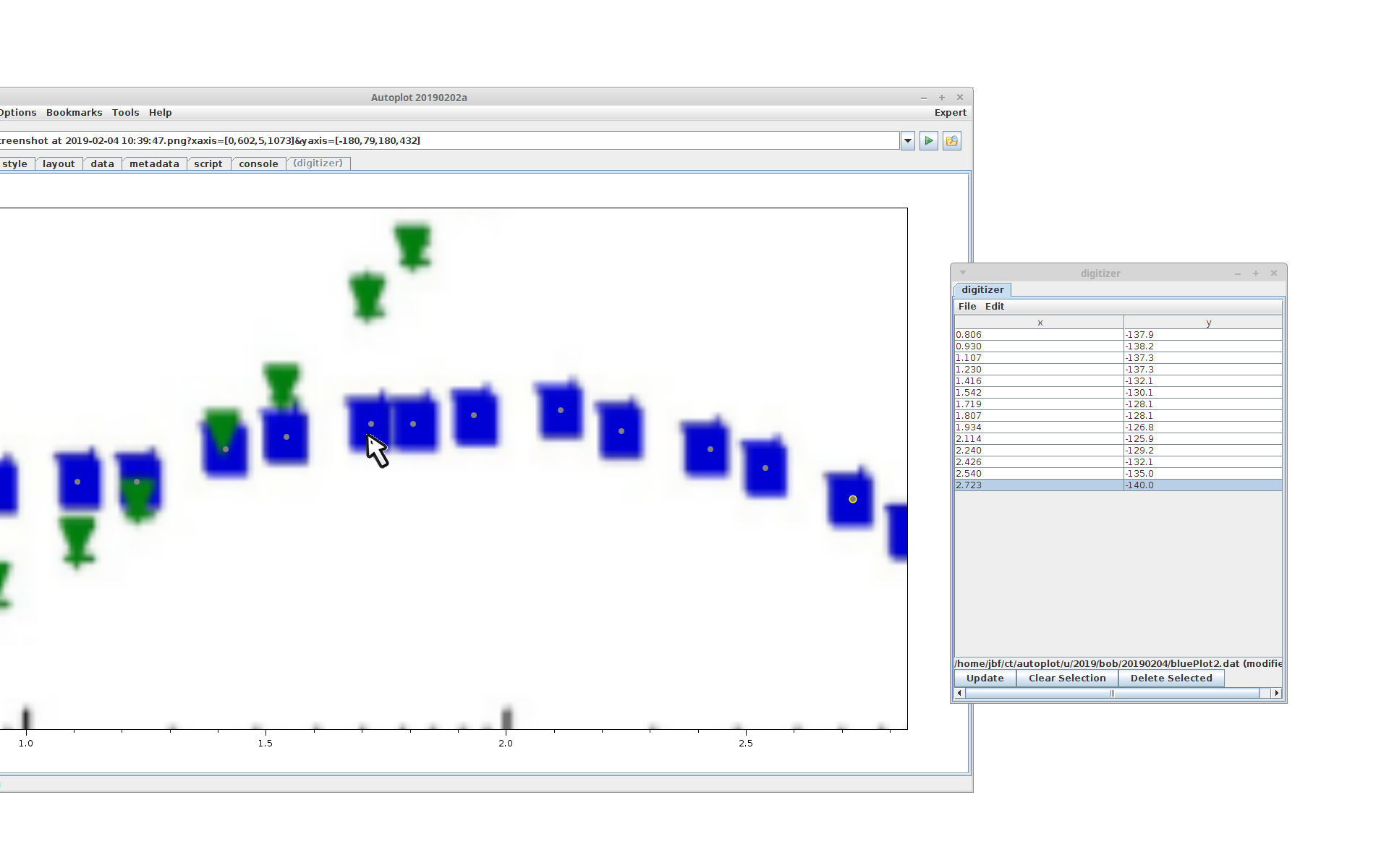The height and width of the screenshot is (868, 1389).
Task: Select the row with x 2.240
Action: tap(1118, 451)
